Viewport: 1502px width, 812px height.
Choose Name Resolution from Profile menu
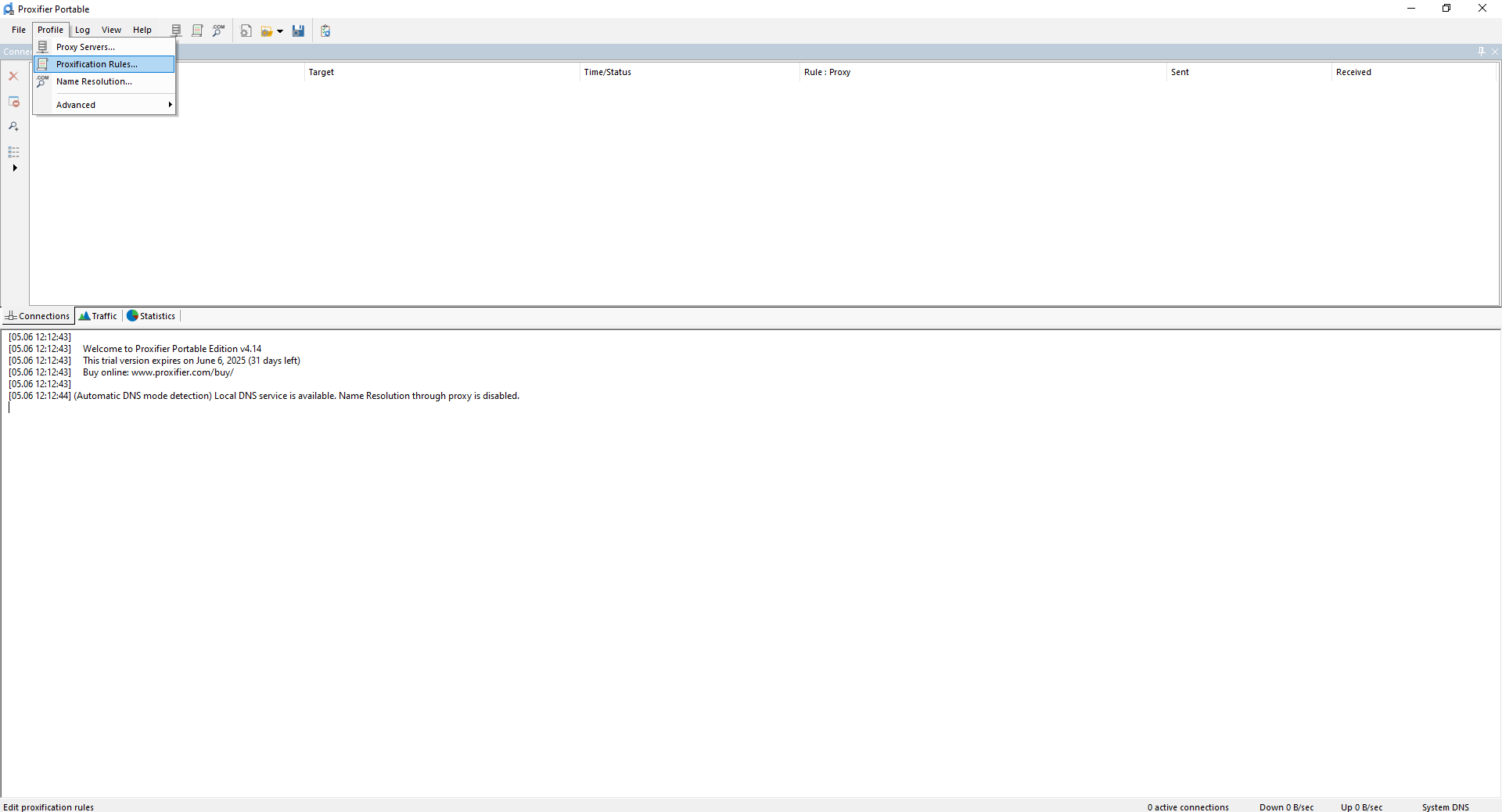94,81
